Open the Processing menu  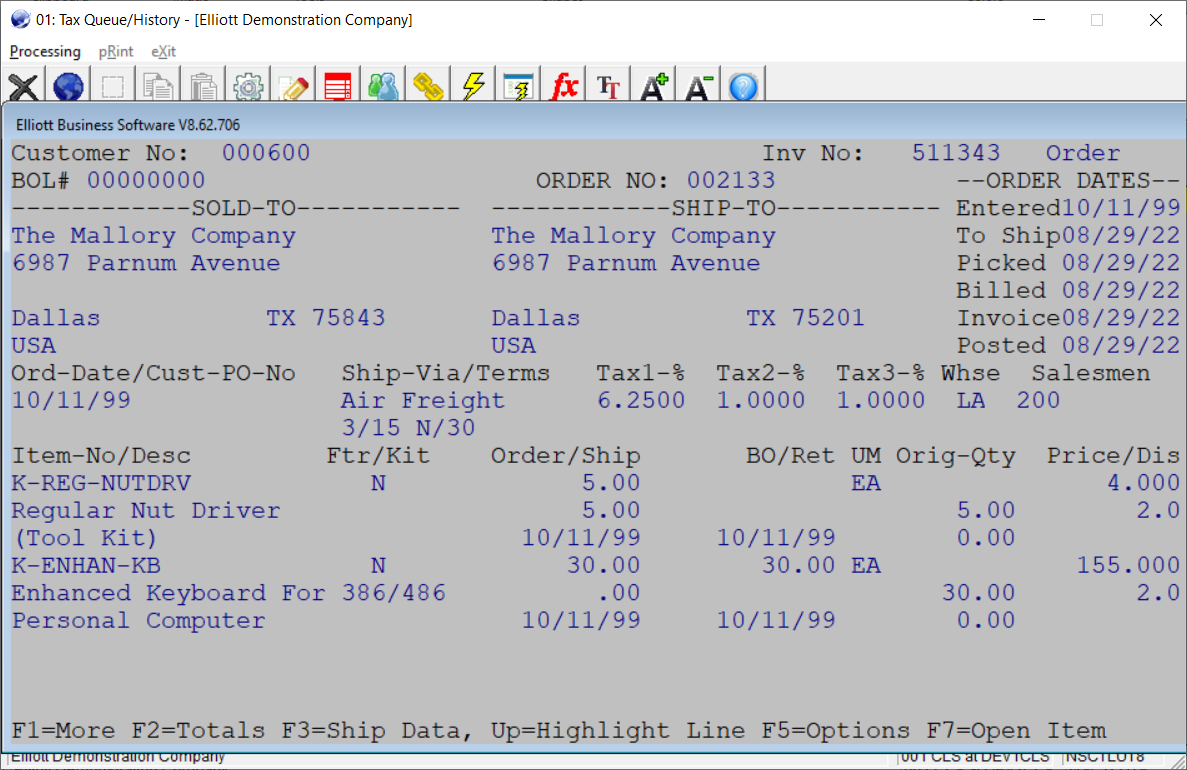pos(45,51)
